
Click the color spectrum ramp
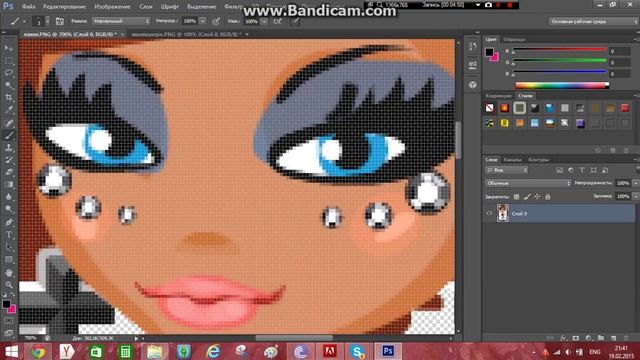tap(562, 85)
